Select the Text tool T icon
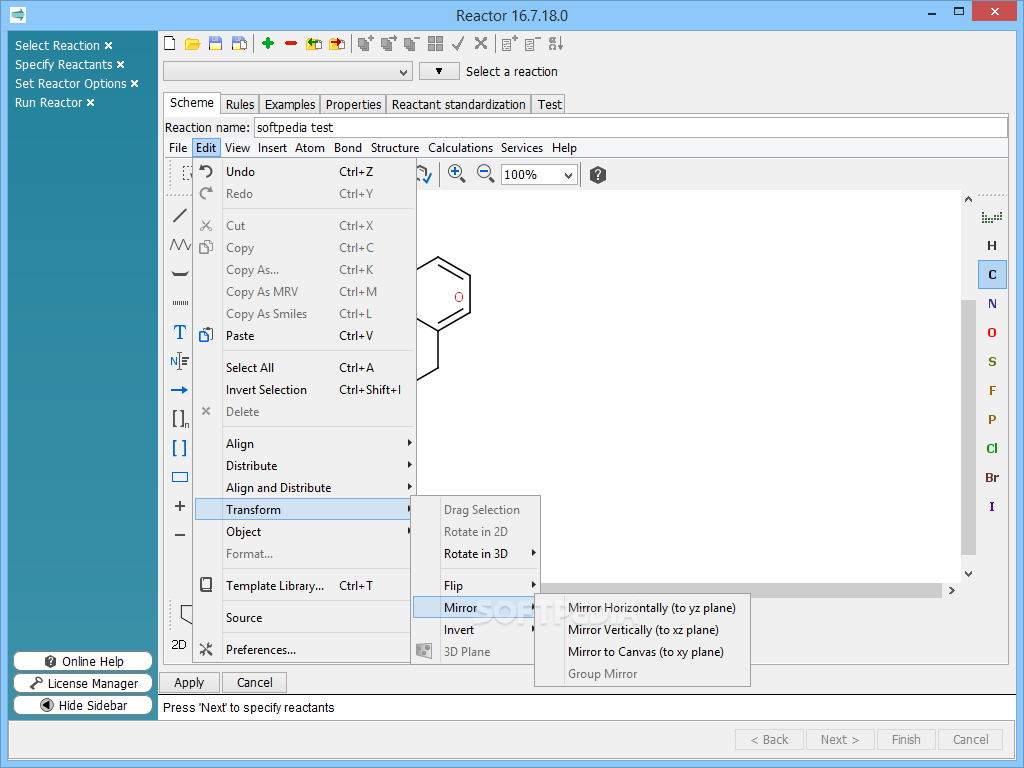 click(x=180, y=332)
